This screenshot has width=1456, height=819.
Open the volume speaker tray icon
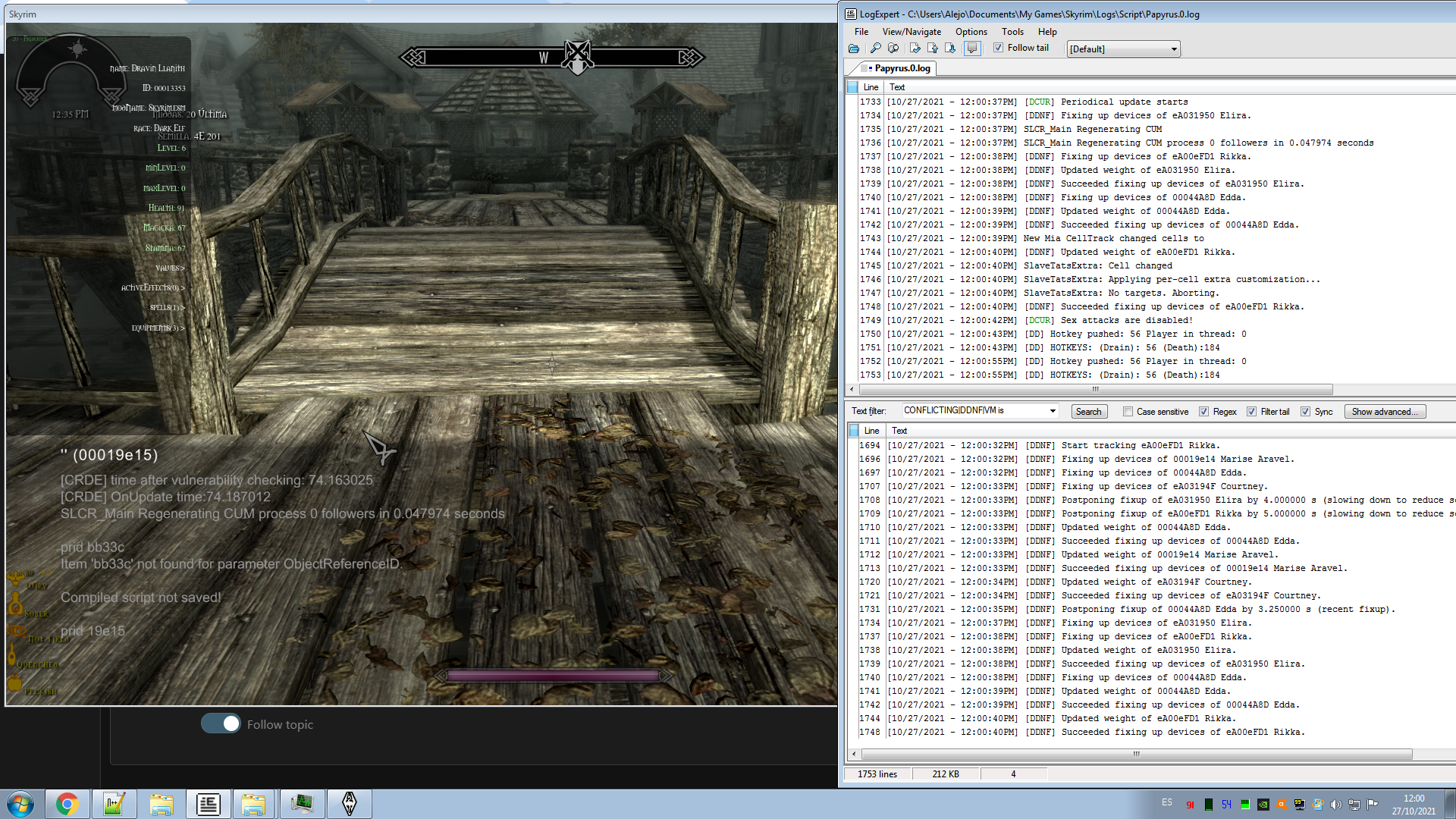1335,805
